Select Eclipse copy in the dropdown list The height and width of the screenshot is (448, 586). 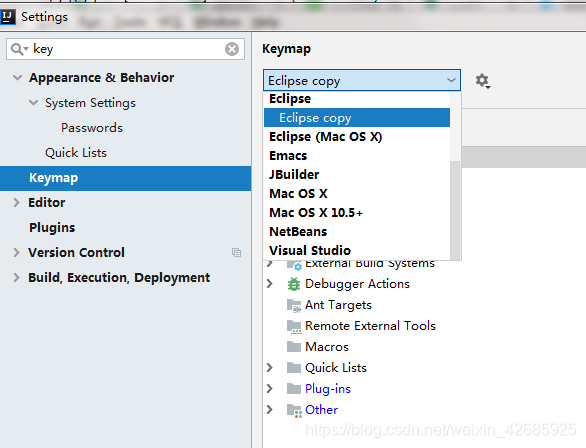(x=357, y=118)
